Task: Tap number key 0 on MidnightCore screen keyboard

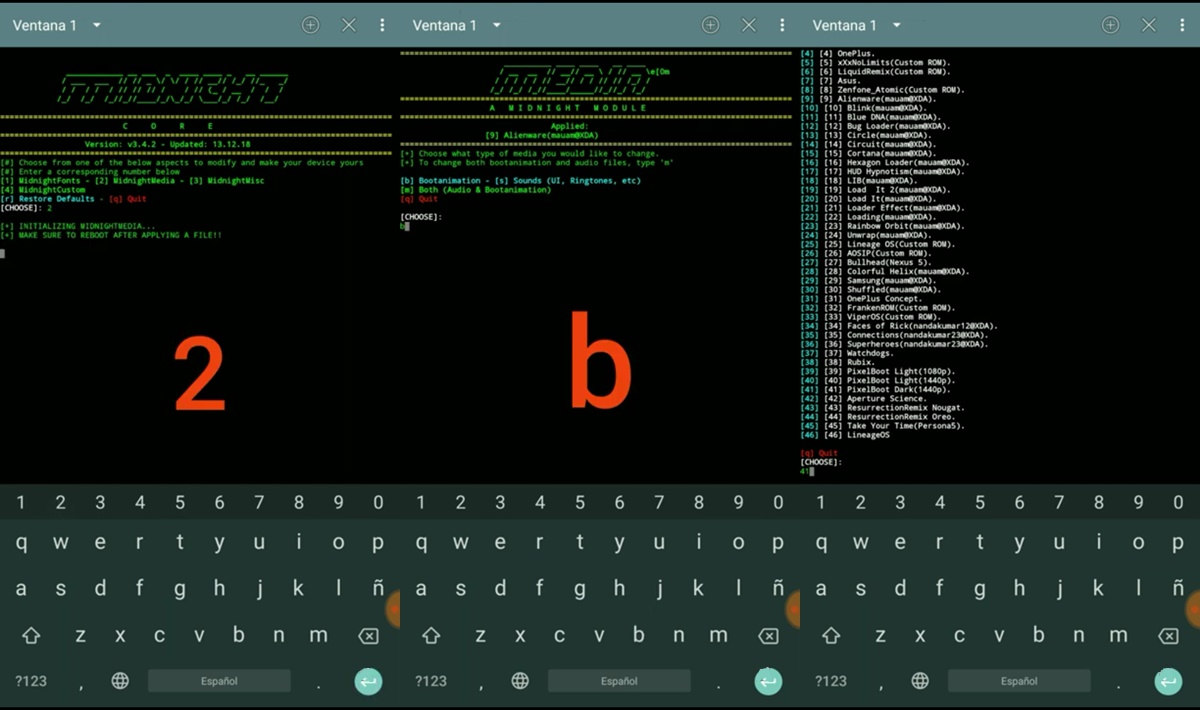Action: pos(378,503)
